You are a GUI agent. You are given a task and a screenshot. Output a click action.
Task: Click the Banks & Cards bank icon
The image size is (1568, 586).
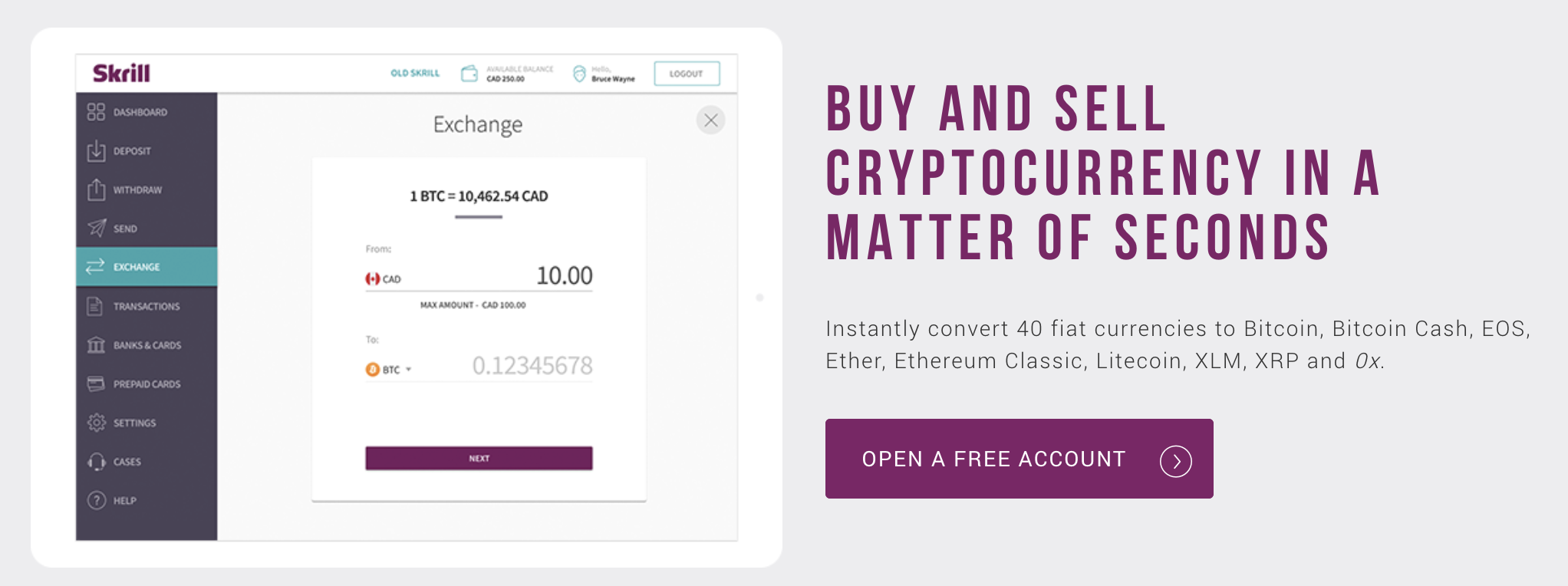point(95,345)
